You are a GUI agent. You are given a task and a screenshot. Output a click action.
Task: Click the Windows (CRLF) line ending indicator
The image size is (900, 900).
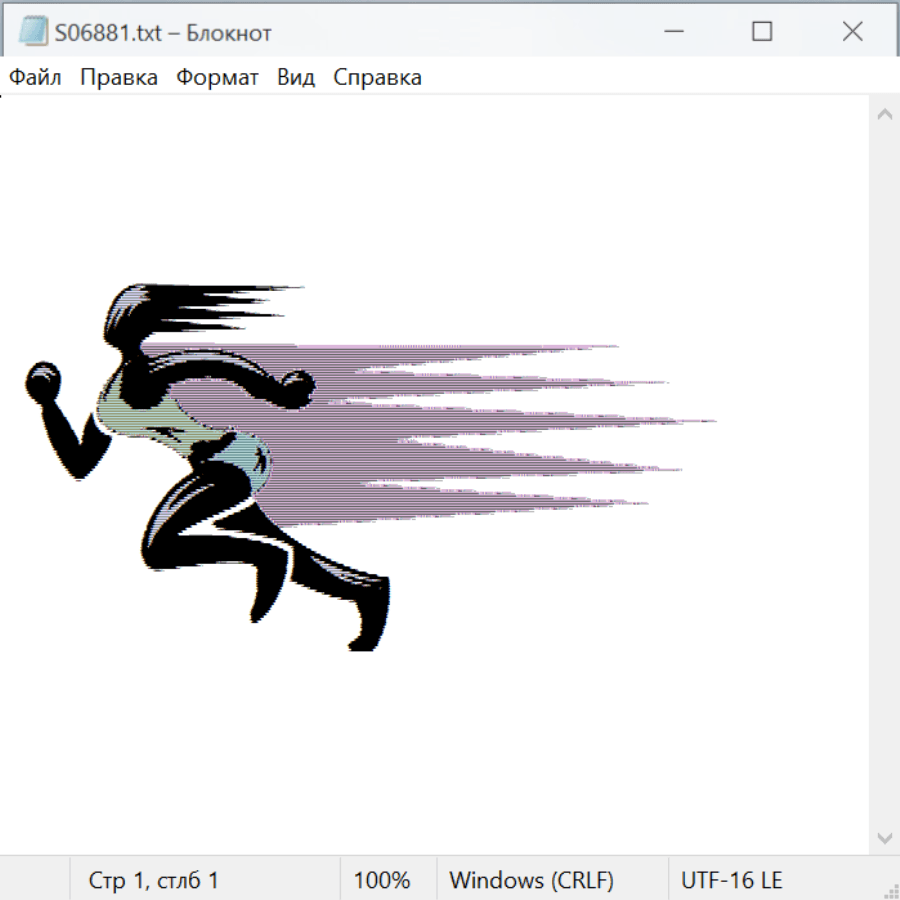coord(531,880)
